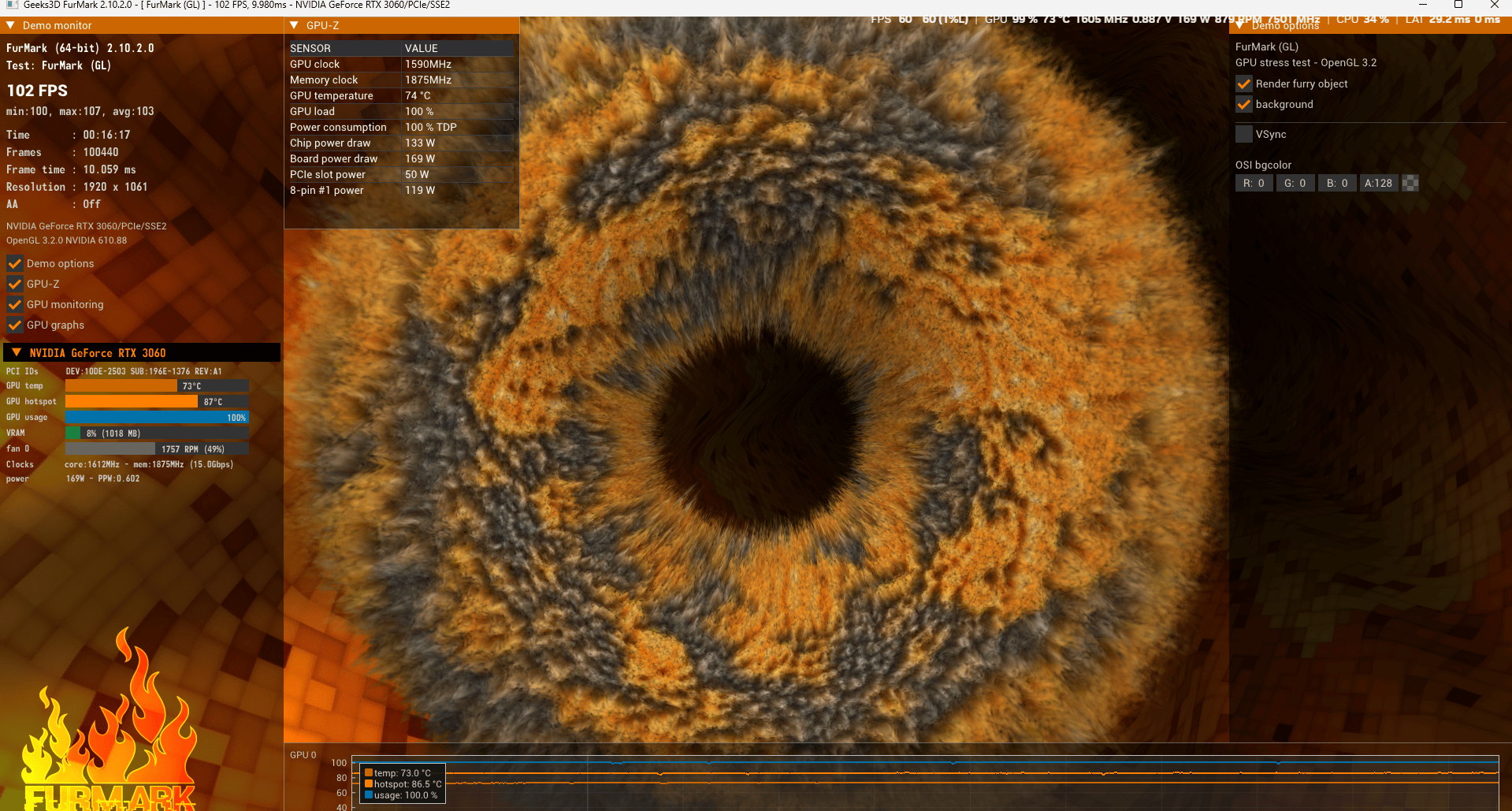Enable the VSync checkbox
1512x811 pixels.
[1244, 134]
